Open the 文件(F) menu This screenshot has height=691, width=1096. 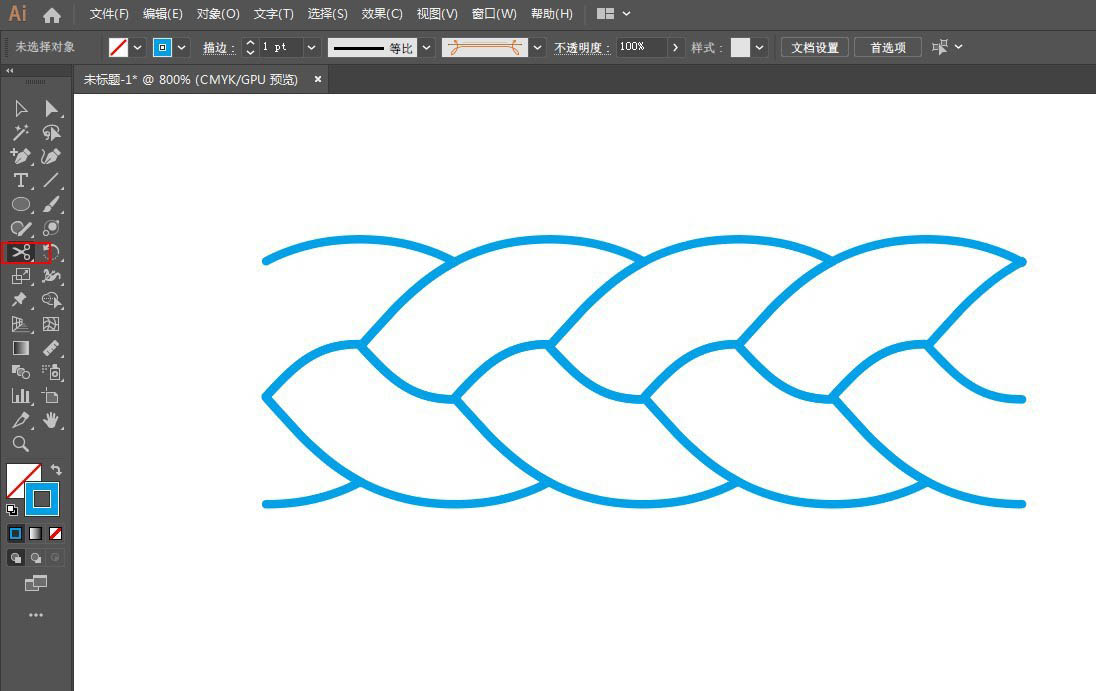pyautogui.click(x=109, y=14)
